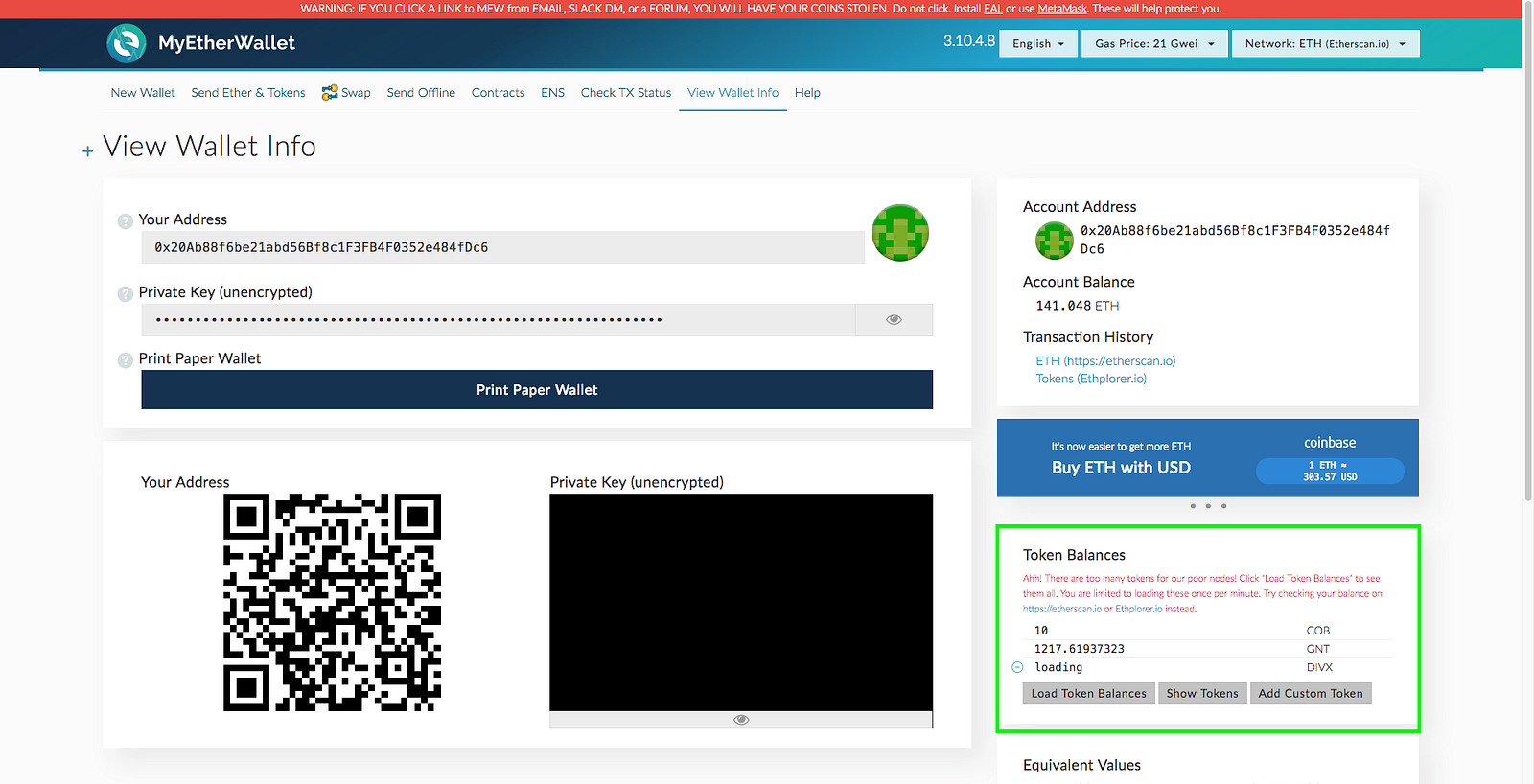Screen dimensions: 1534x784
Task: Open the Ethplorer.io link in the token warning
Action: 1138,609
